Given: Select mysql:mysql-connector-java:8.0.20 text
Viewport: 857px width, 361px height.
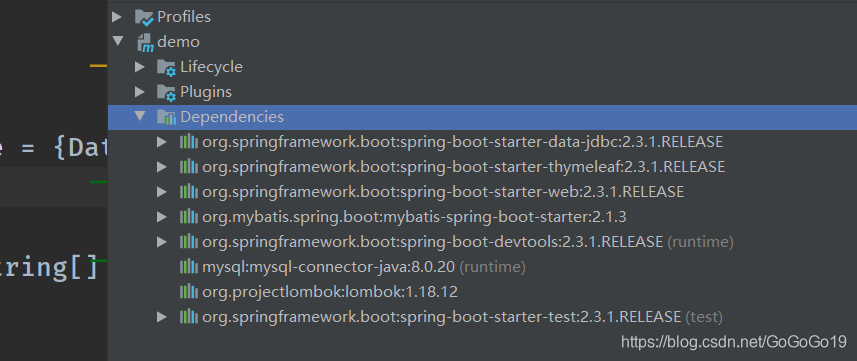Looking at the screenshot, I should pos(328,267).
